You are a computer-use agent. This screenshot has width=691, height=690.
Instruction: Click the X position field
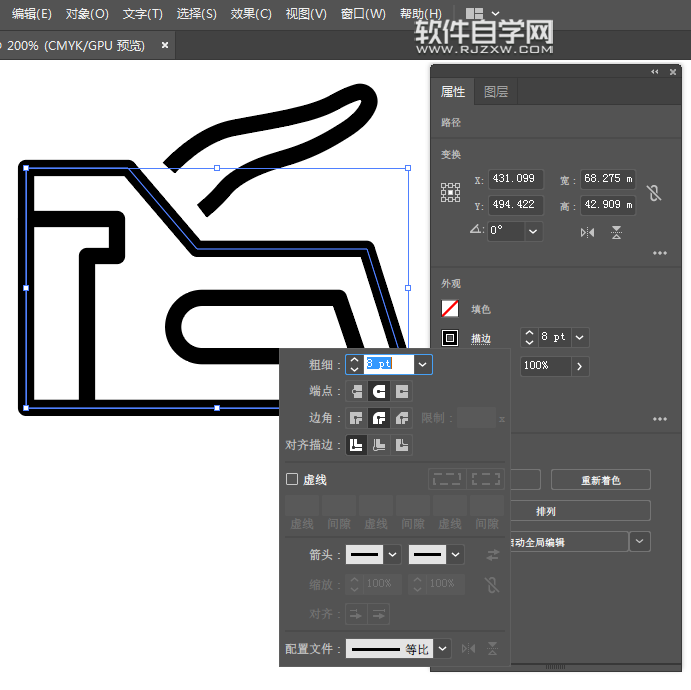pos(515,179)
